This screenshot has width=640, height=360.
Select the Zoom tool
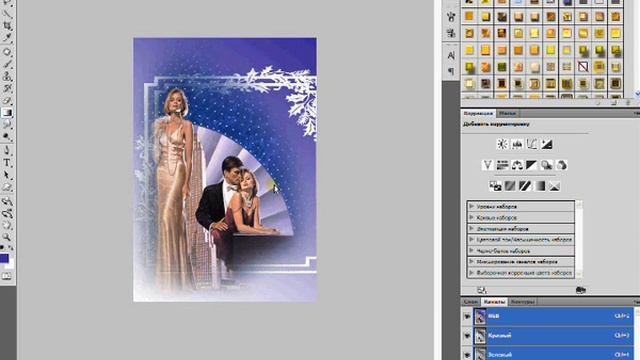pyautogui.click(x=7, y=237)
